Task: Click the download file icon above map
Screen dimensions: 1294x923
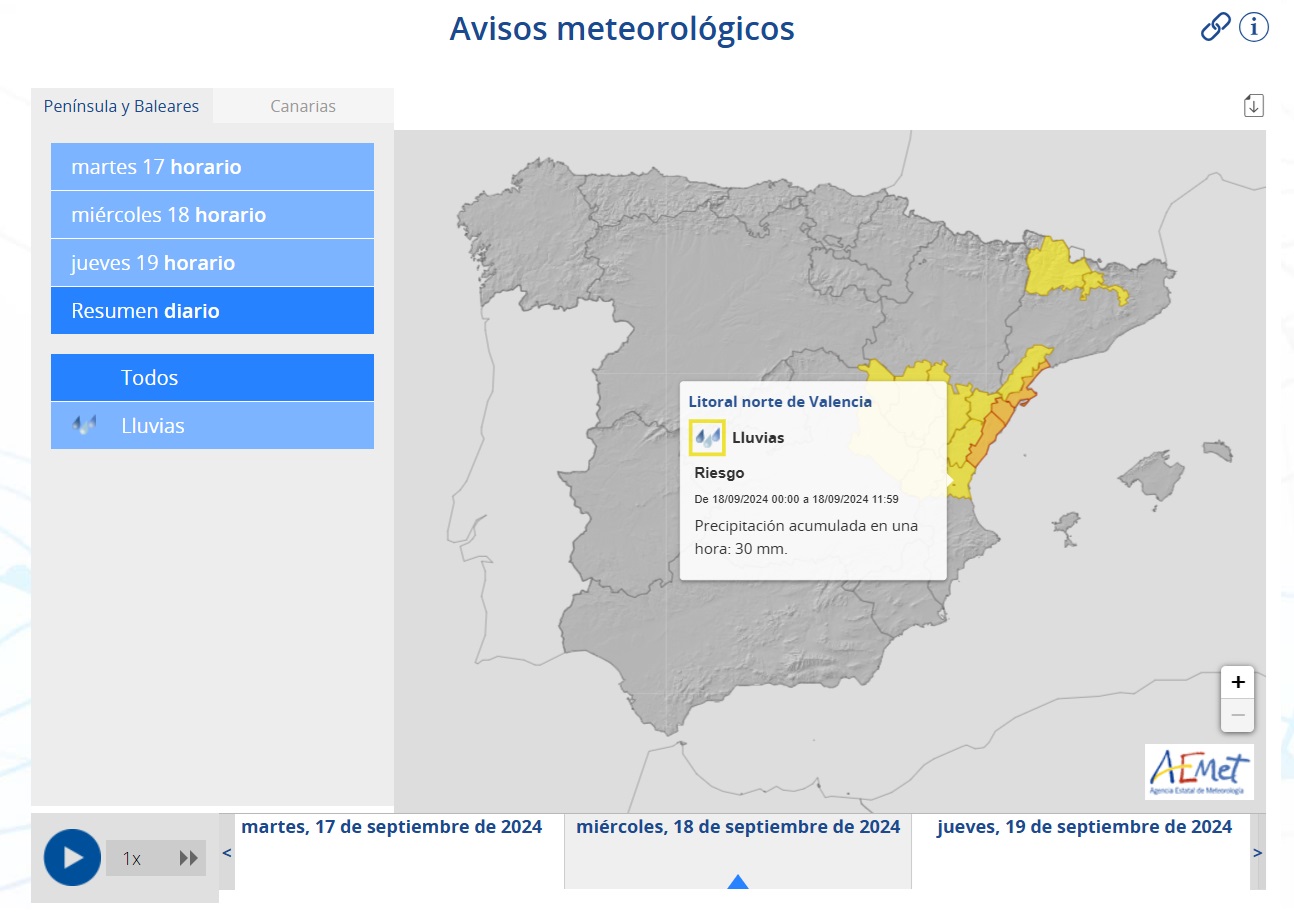Action: pyautogui.click(x=1253, y=105)
